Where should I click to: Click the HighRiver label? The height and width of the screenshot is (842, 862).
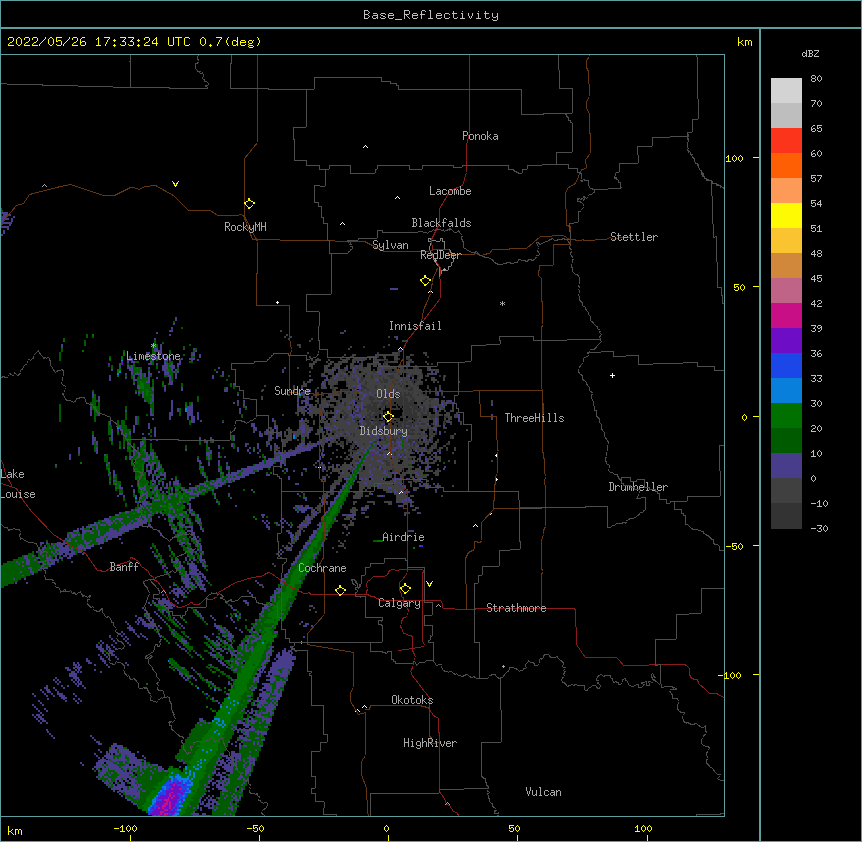pos(430,743)
